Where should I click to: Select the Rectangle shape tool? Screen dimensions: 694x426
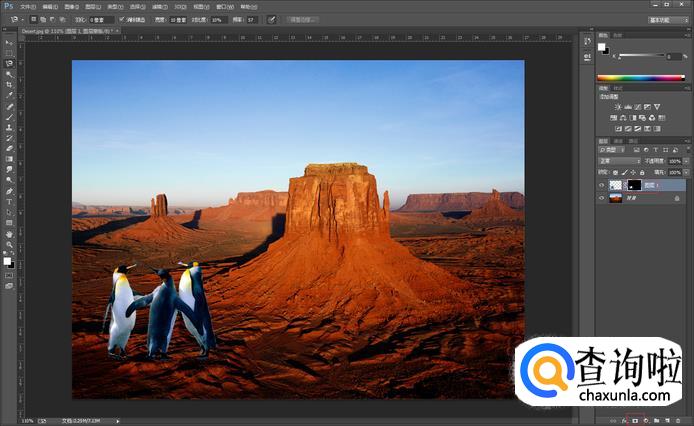tap(9, 223)
